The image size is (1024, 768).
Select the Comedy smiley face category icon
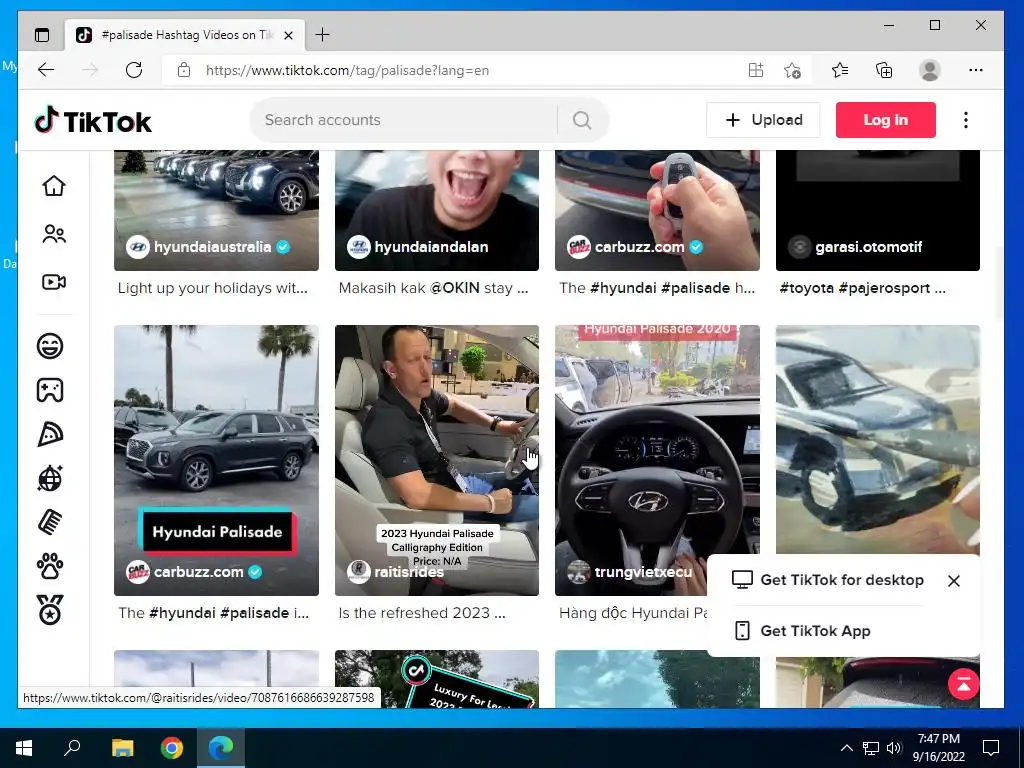(x=50, y=345)
